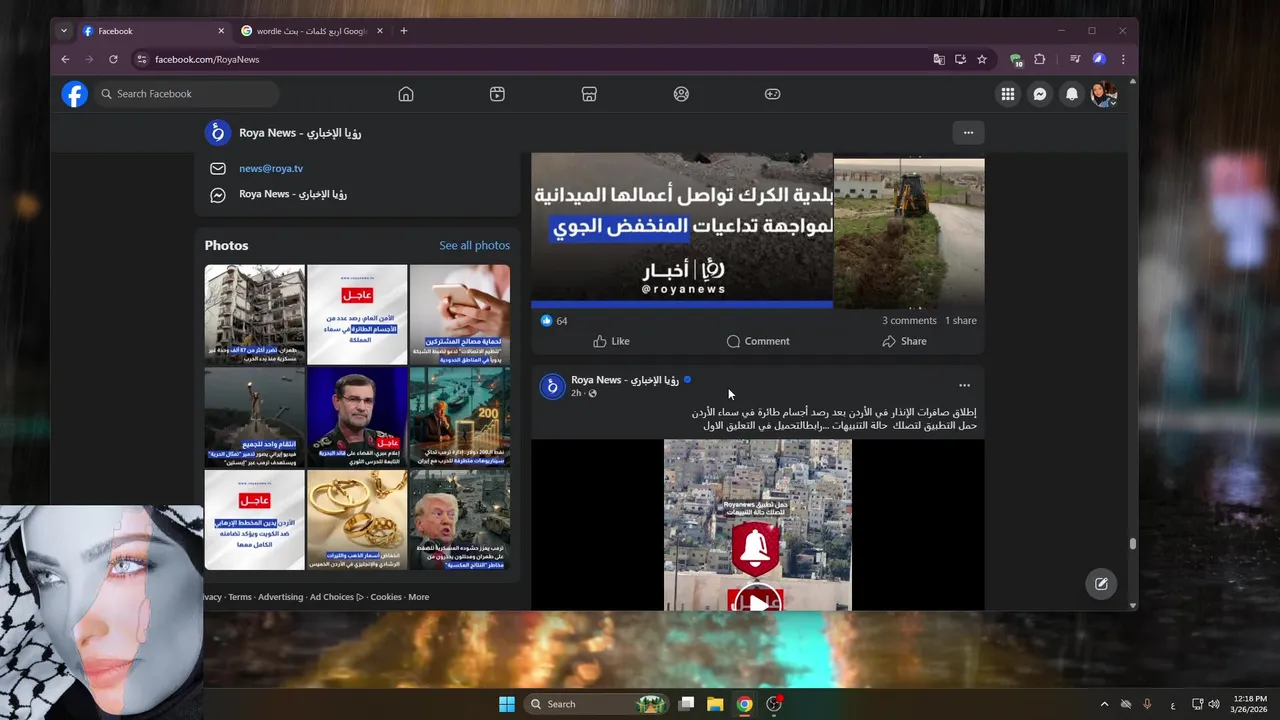The image size is (1280, 720).
Task: Open the Chrome three-dot menu
Action: point(1123,59)
